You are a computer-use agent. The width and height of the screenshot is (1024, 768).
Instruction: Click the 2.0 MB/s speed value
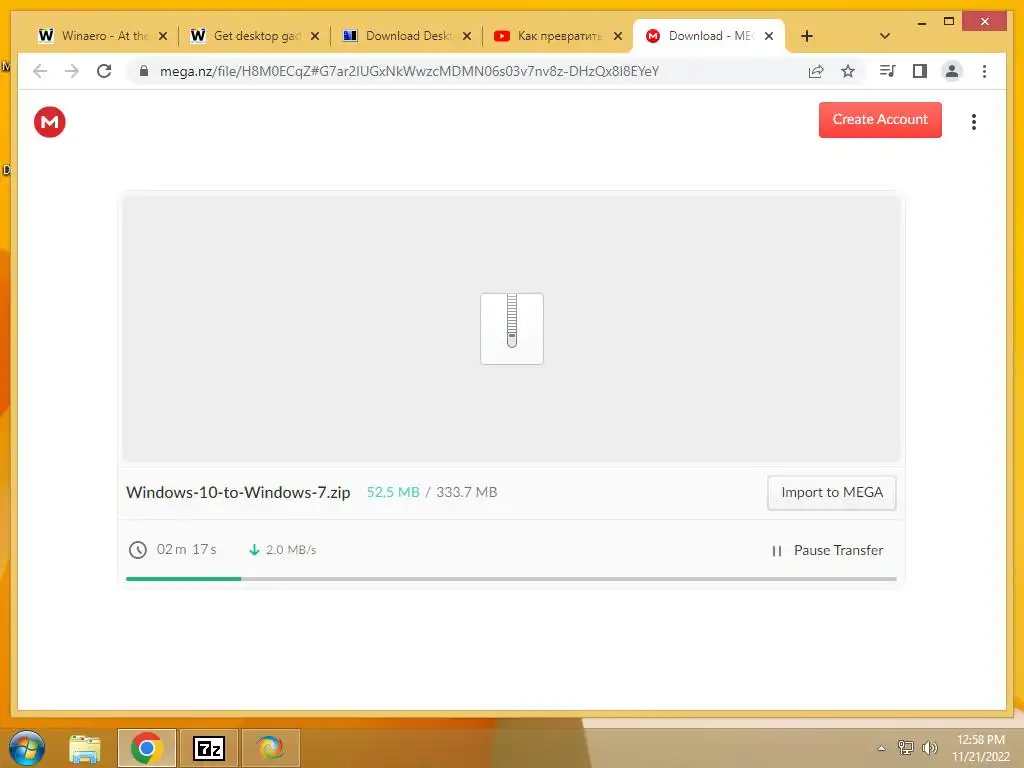291,550
